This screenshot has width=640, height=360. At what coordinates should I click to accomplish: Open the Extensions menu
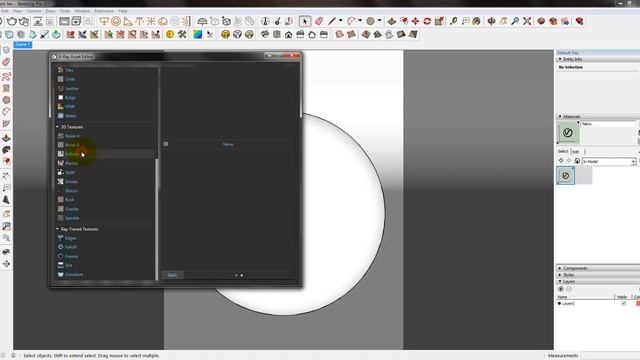(104, 11)
